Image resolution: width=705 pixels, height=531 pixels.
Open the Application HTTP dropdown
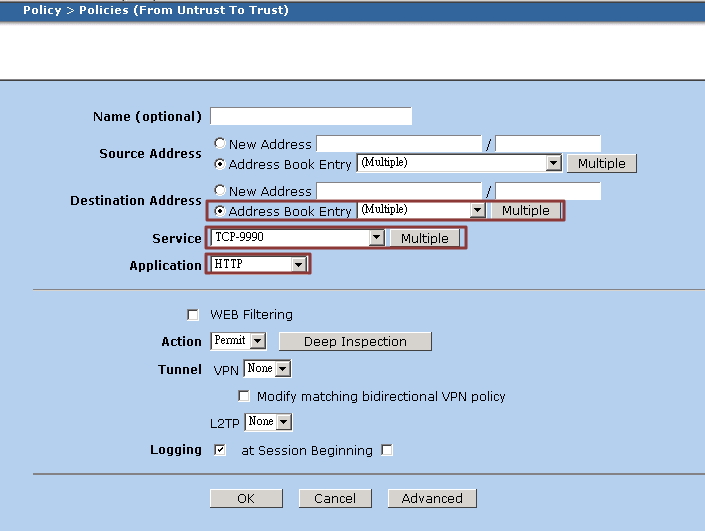pyautogui.click(x=298, y=265)
